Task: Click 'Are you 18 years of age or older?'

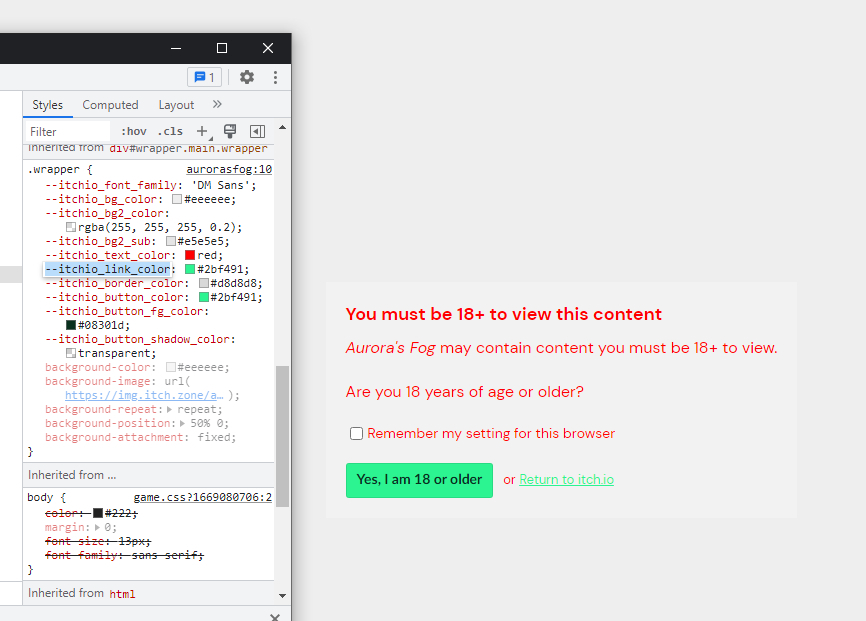Action: [x=464, y=392]
